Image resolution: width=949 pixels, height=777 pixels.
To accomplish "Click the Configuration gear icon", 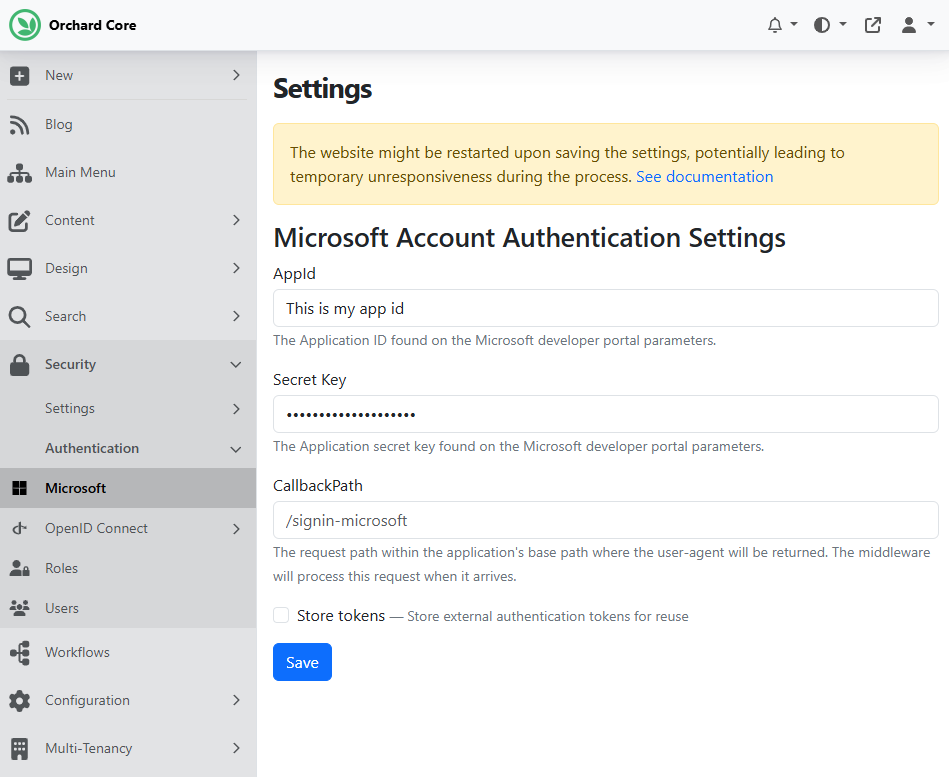I will click(x=19, y=701).
